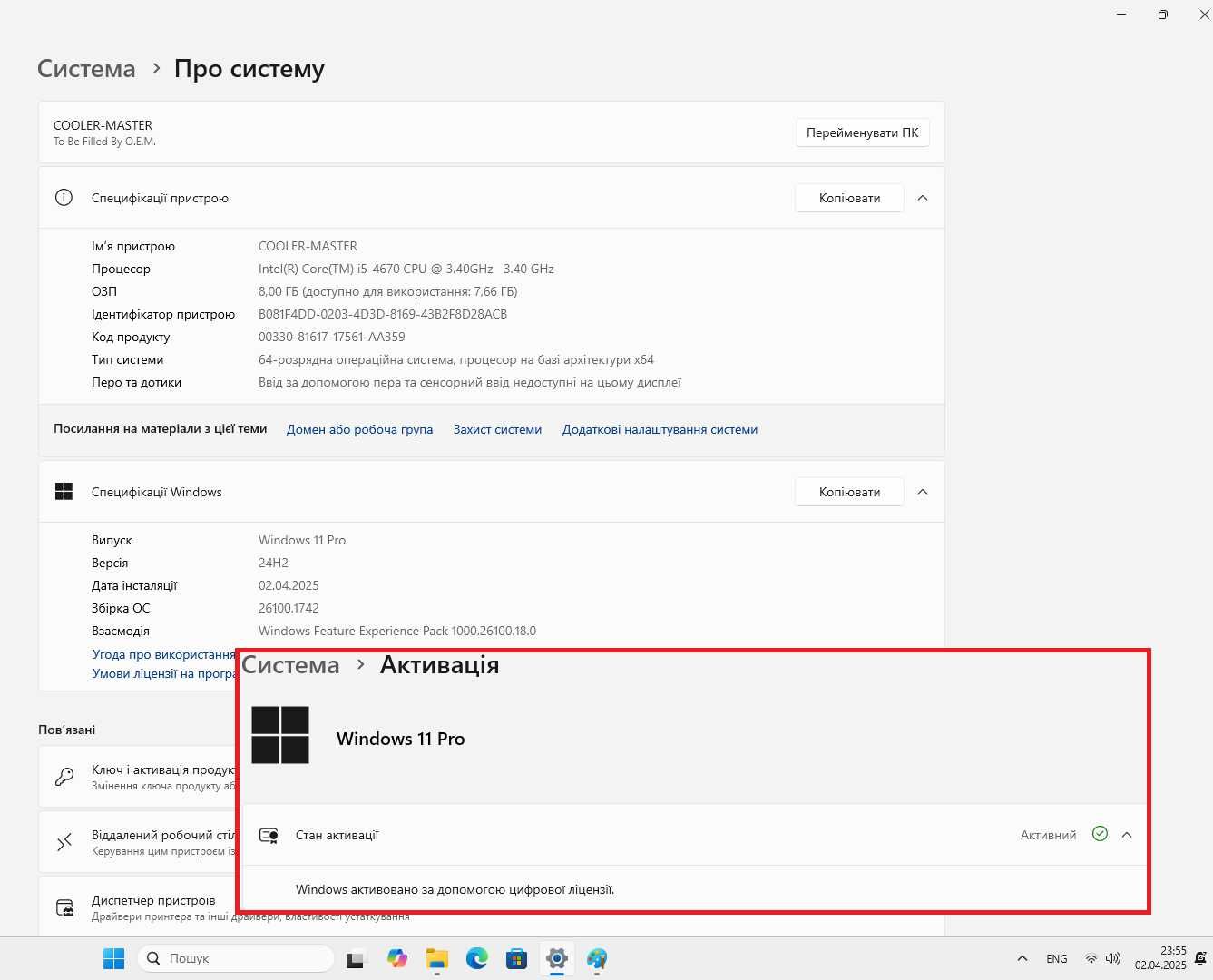Screen dimensions: 1213x980
Task: Collapse the Стан активації section chevron
Action: pyautogui.click(x=1127, y=835)
